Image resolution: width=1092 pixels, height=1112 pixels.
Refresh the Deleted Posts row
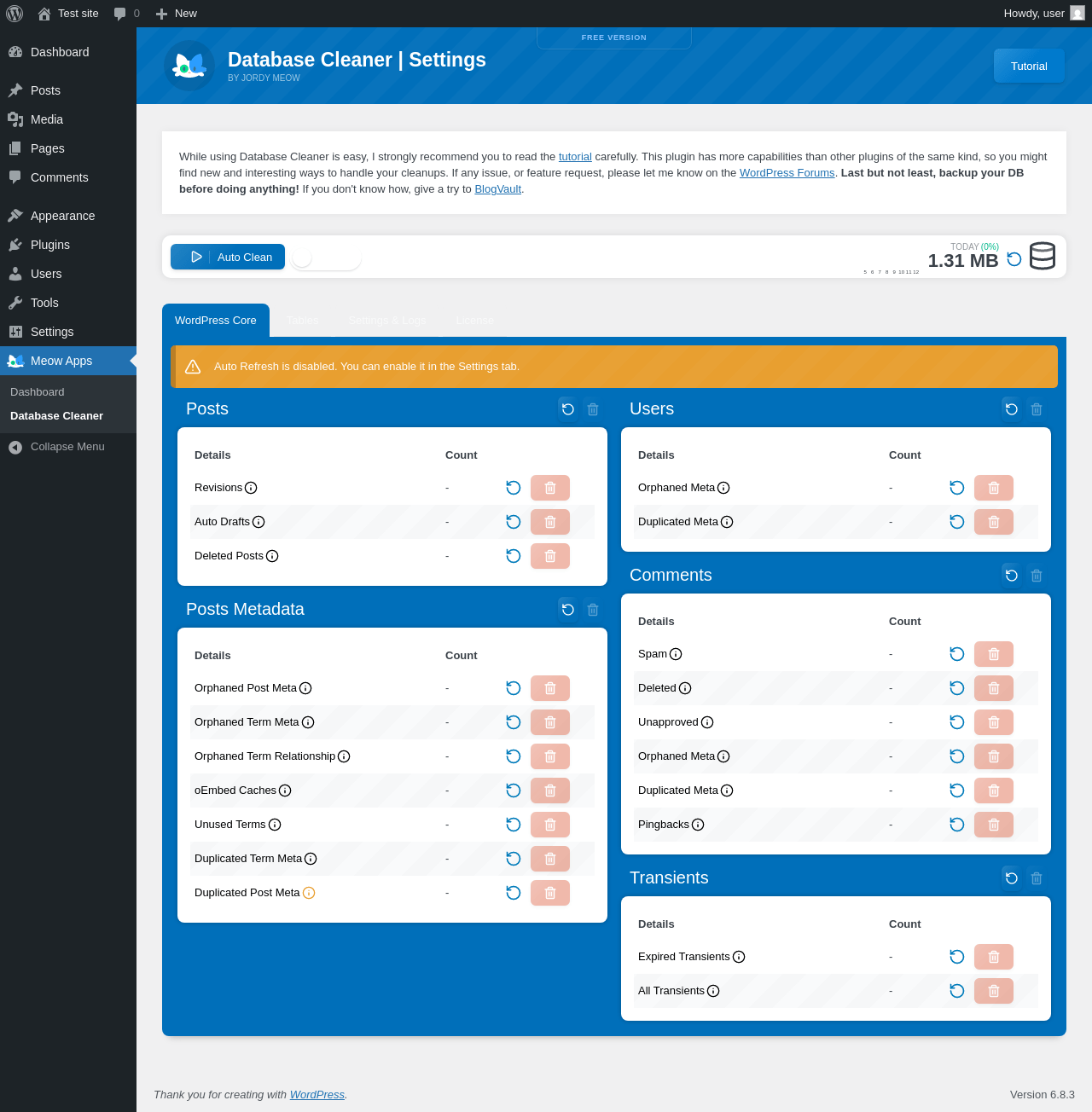tap(514, 556)
